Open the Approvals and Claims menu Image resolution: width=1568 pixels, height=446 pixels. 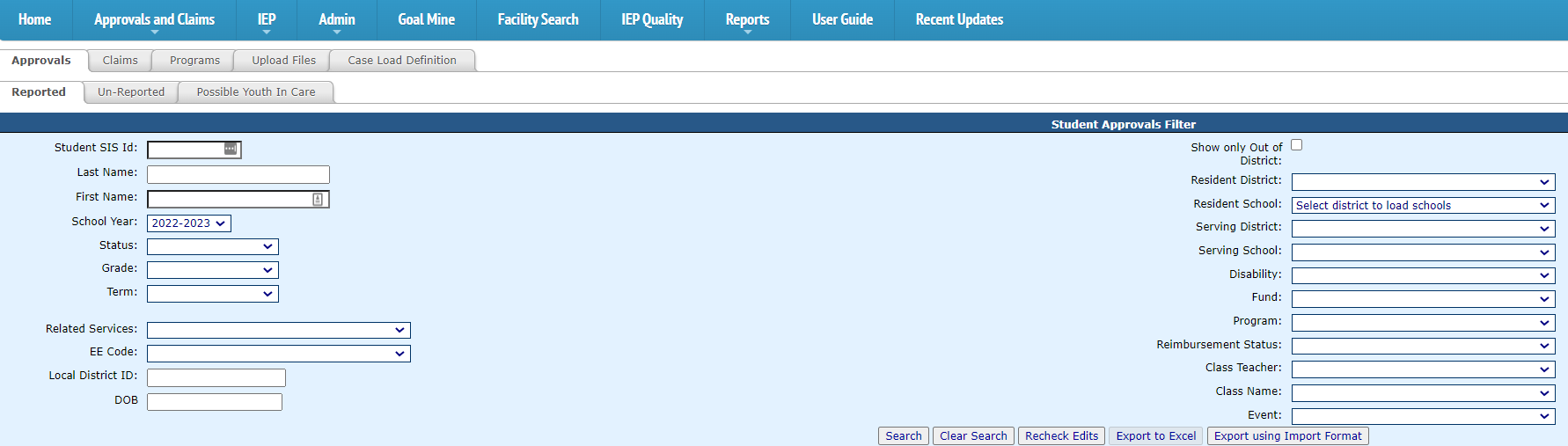point(154,19)
